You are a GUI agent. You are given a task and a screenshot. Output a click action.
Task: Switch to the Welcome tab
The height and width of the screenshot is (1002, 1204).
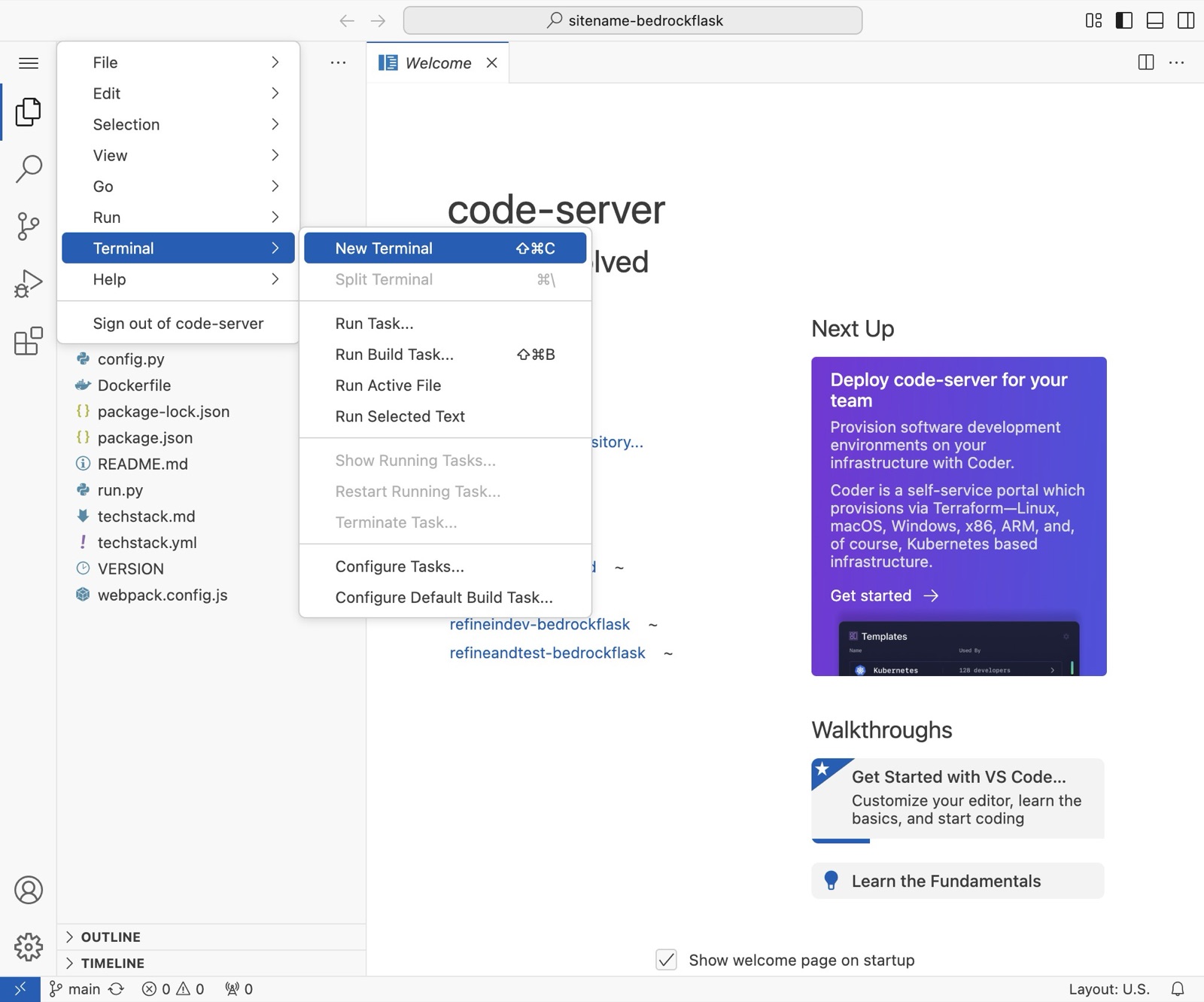438,62
